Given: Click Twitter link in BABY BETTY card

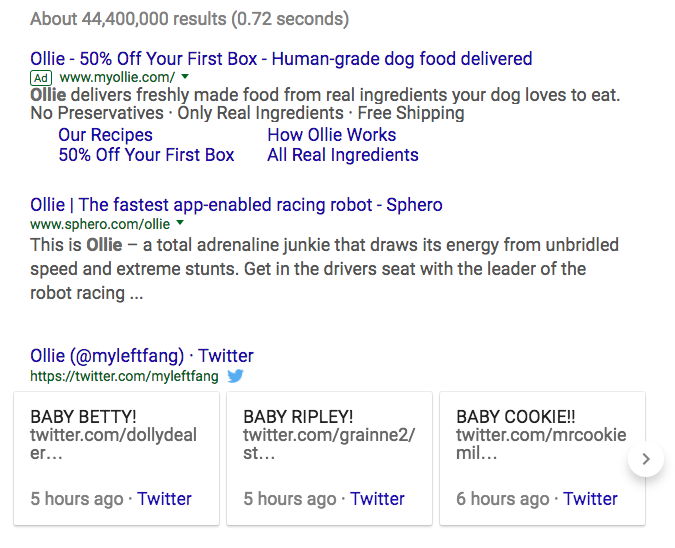Looking at the screenshot, I should pos(164,499).
